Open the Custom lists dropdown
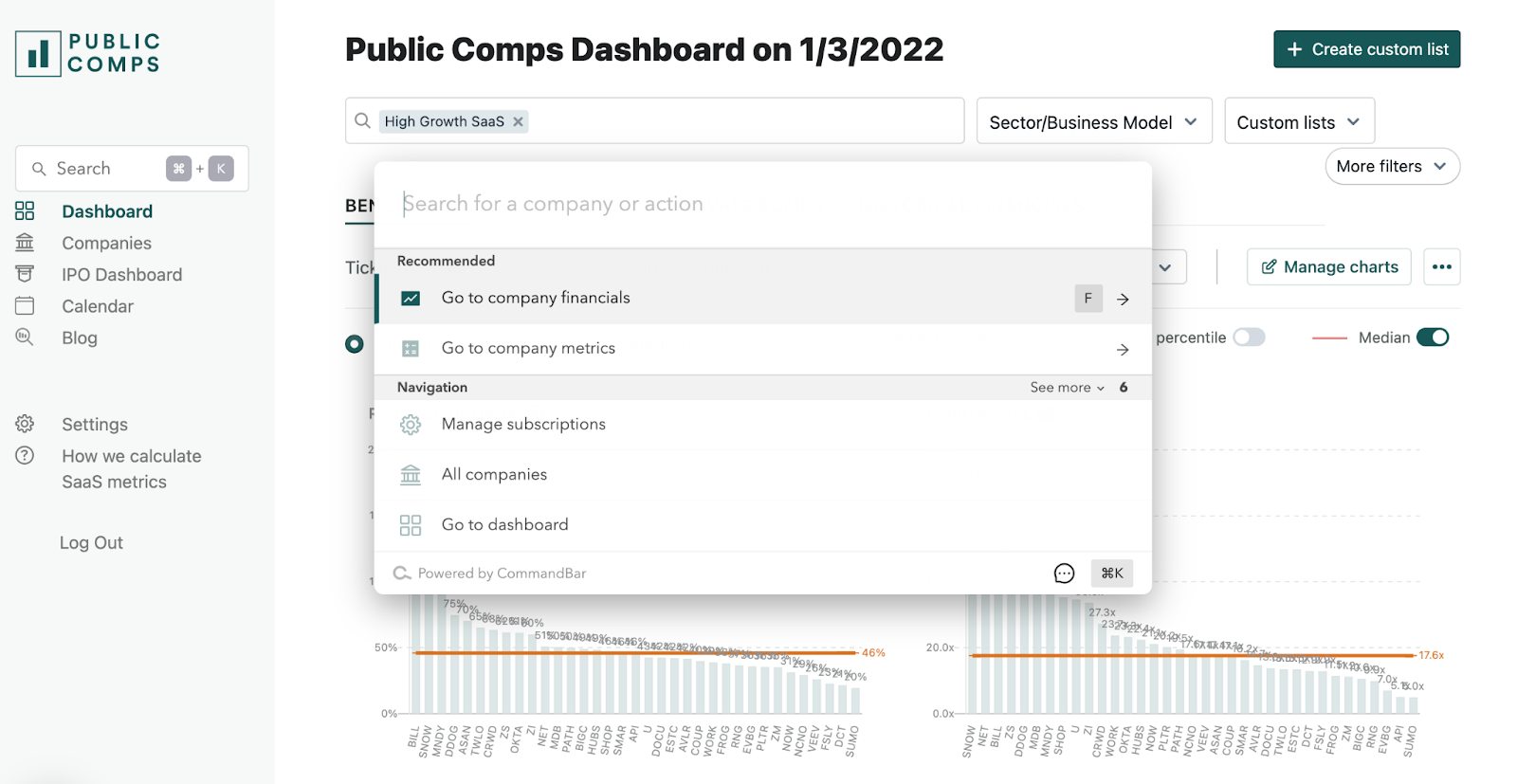Viewport: 1517px width, 784px height. click(x=1299, y=121)
